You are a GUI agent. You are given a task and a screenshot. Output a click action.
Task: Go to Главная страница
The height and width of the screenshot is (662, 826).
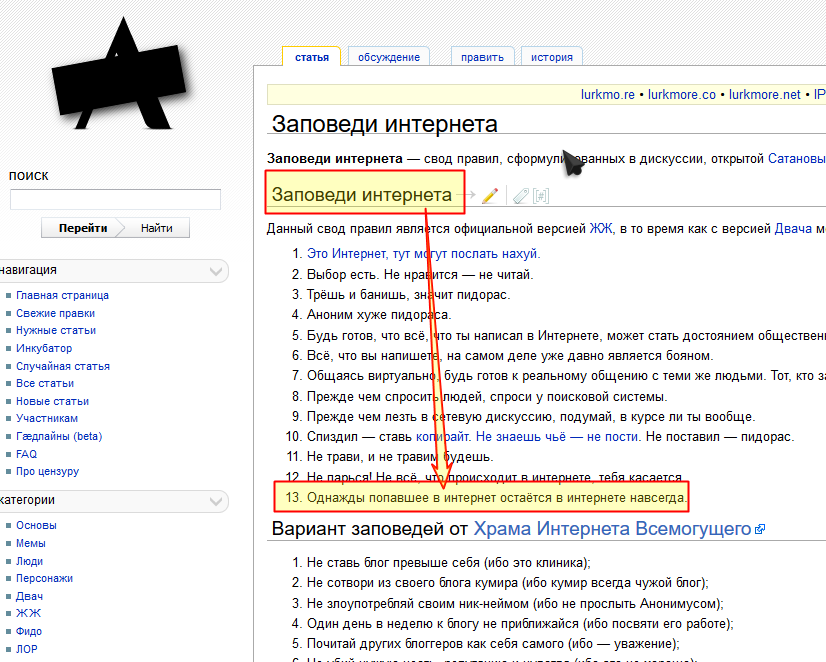pyautogui.click(x=62, y=295)
